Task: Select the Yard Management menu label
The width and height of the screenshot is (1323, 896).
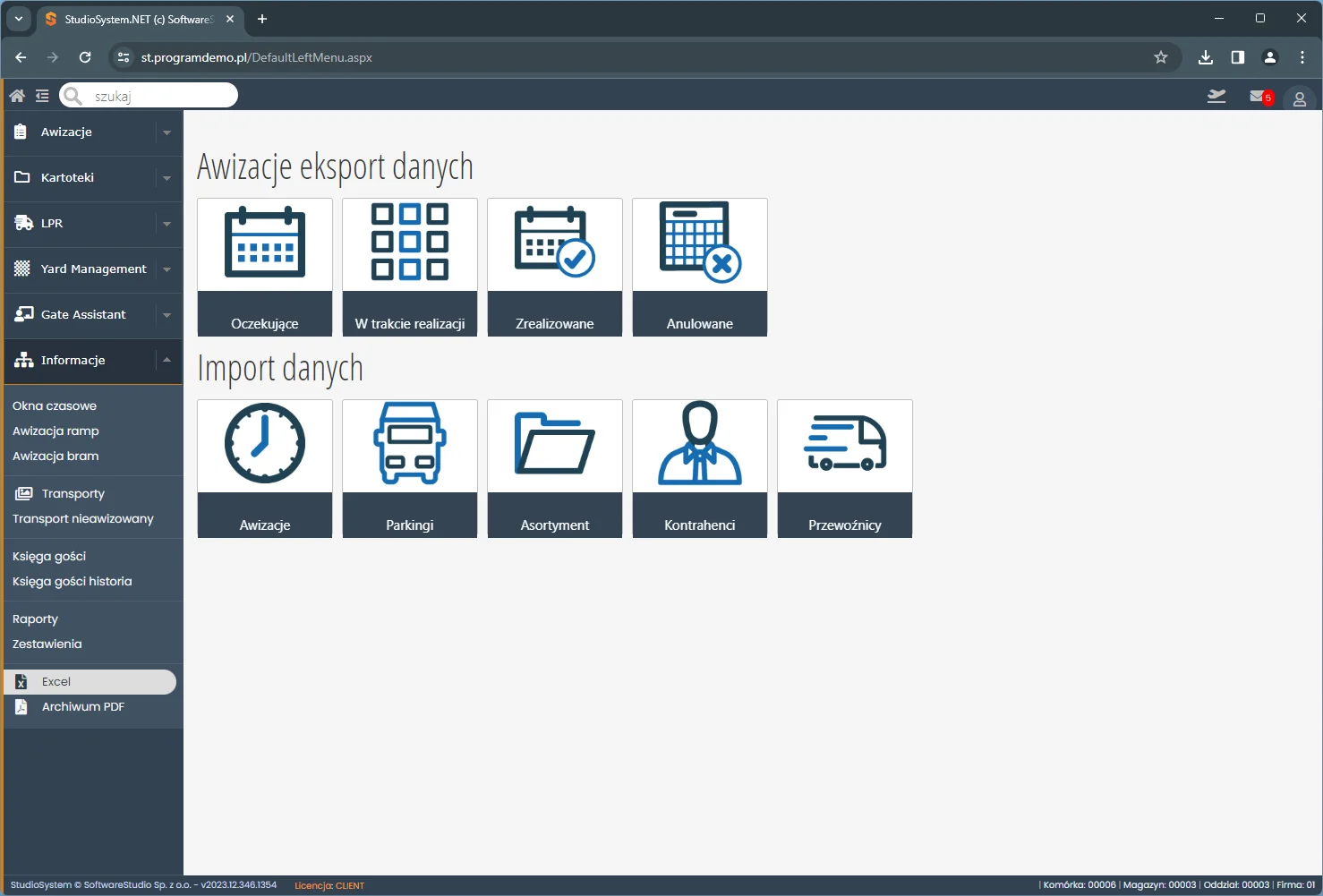Action: click(x=93, y=269)
